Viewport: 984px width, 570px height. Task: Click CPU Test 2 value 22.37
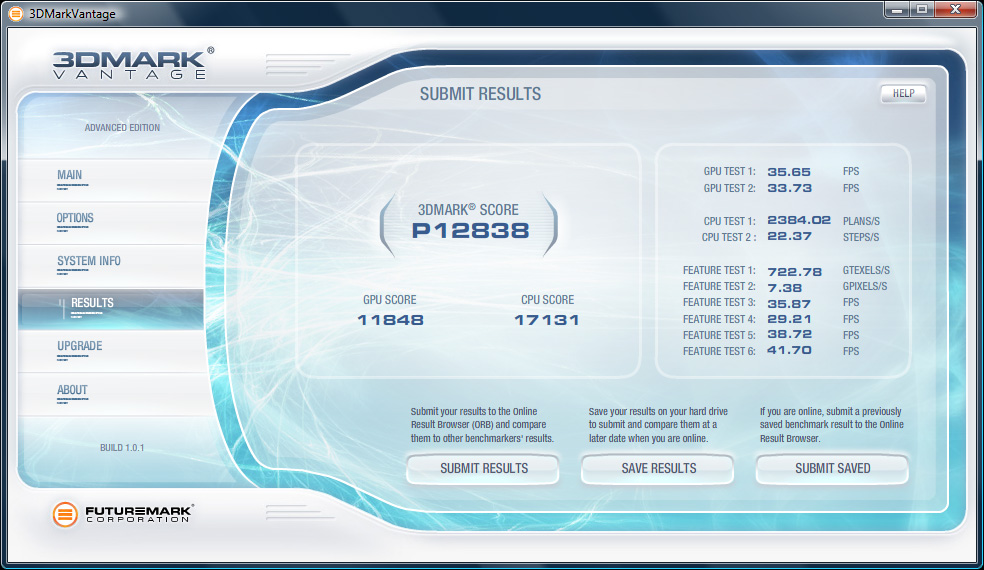[x=789, y=237]
